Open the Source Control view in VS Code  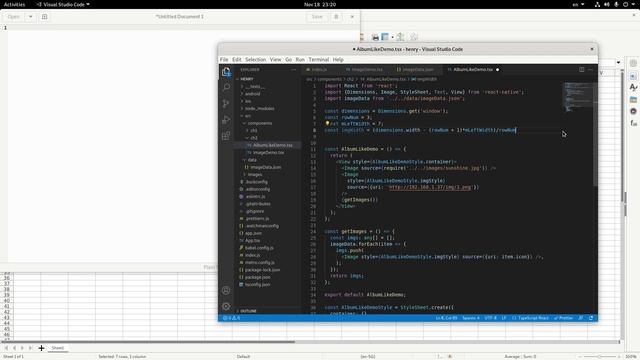[x=226, y=104]
